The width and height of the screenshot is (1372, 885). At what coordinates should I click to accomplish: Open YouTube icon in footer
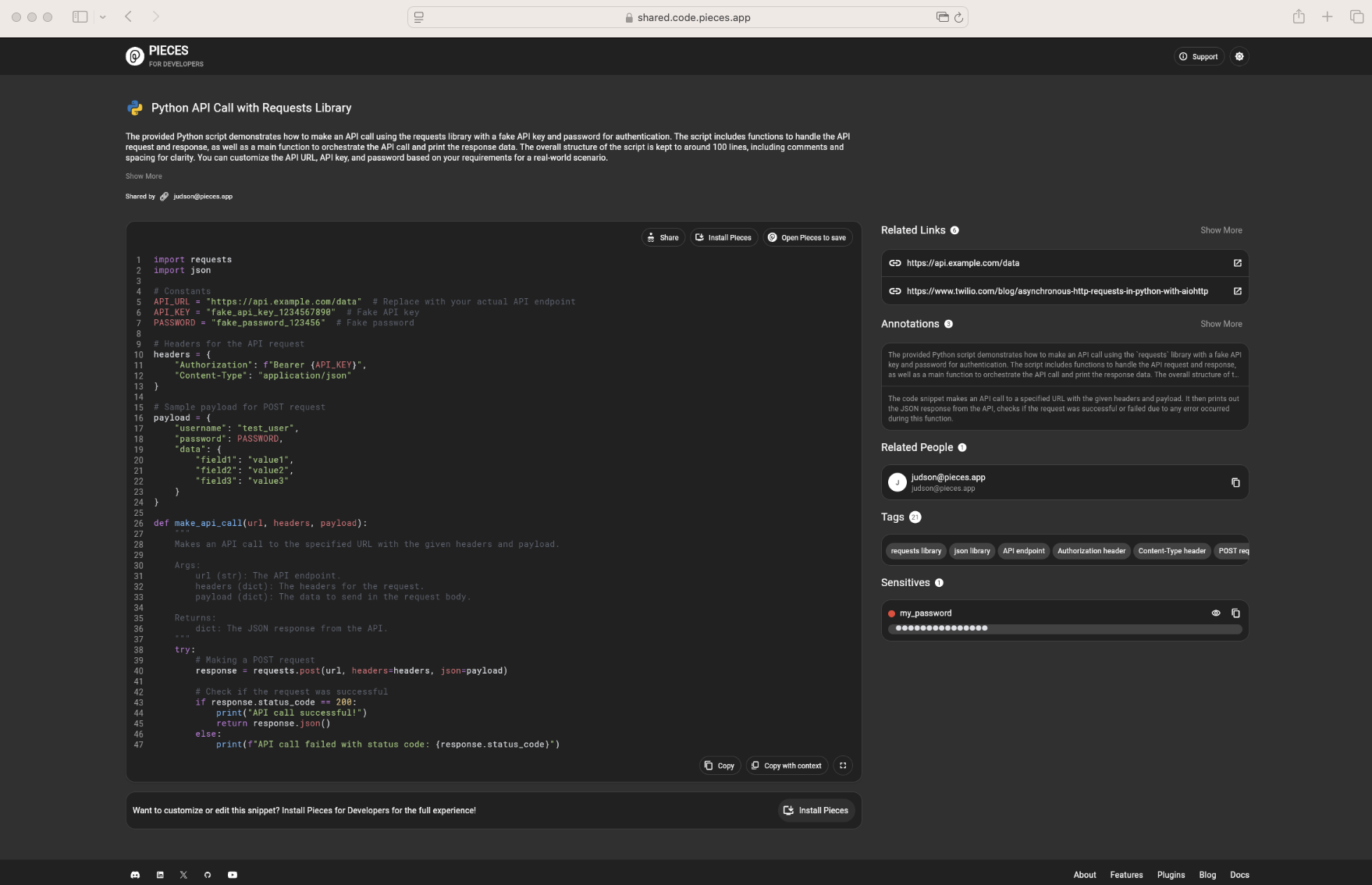233,875
